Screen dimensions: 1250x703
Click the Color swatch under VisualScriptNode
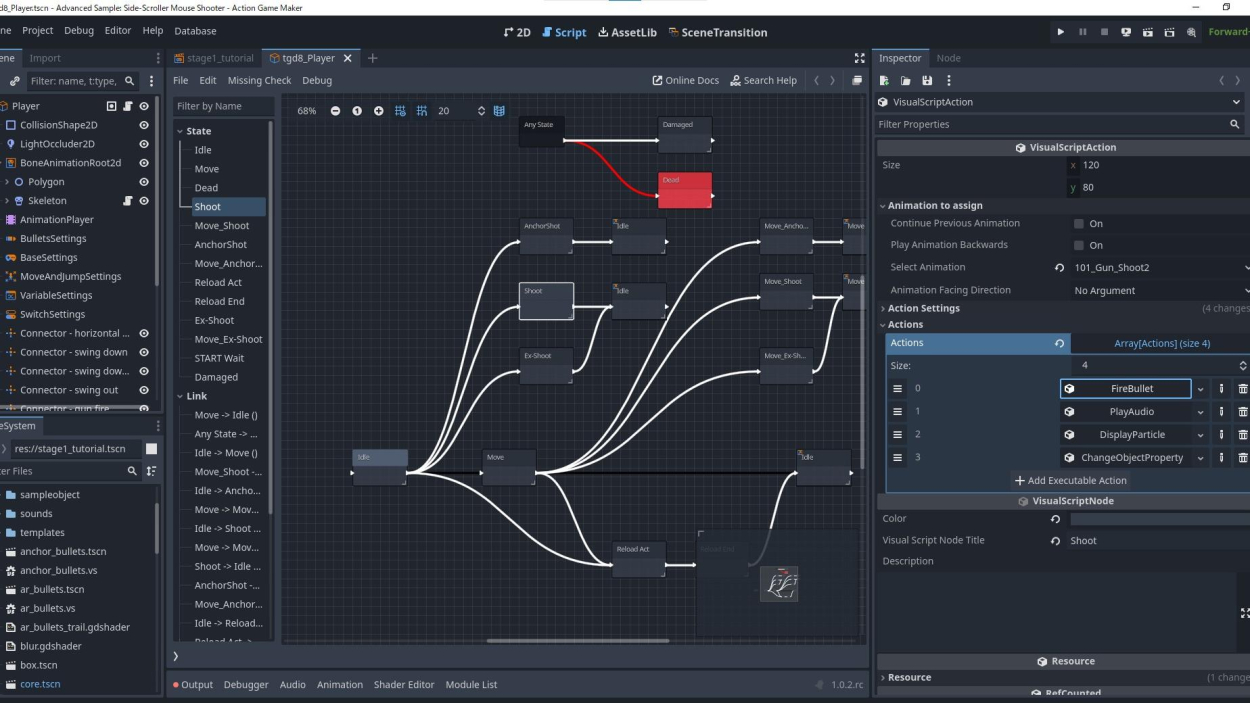coord(1160,520)
